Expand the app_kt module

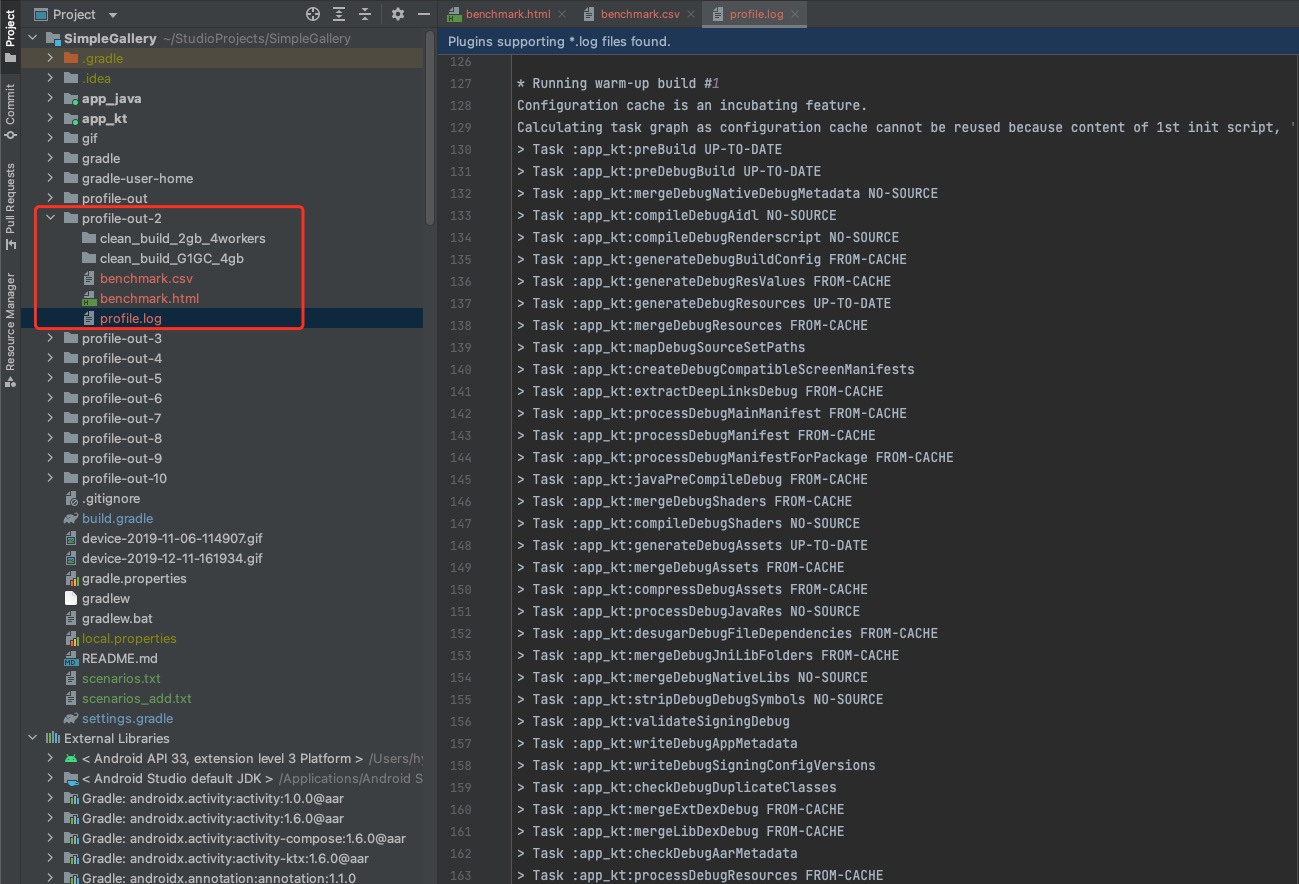(x=50, y=118)
